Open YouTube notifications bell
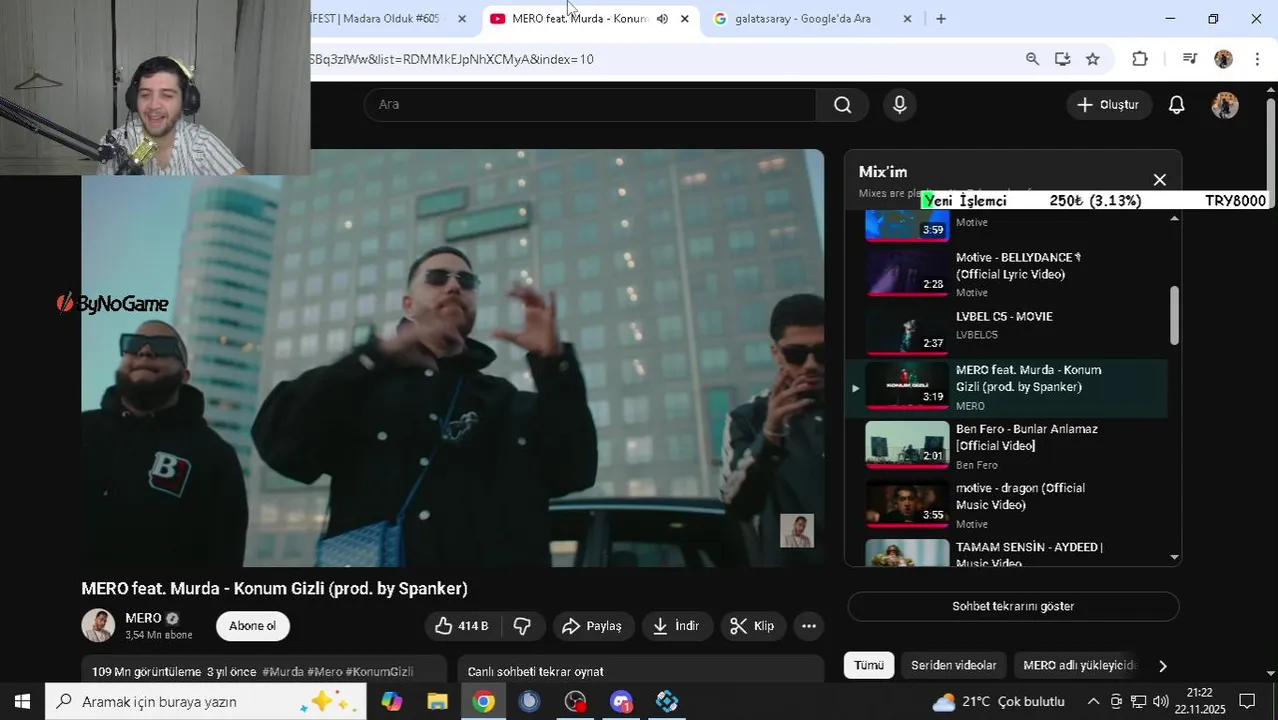1278x720 pixels. [1176, 105]
